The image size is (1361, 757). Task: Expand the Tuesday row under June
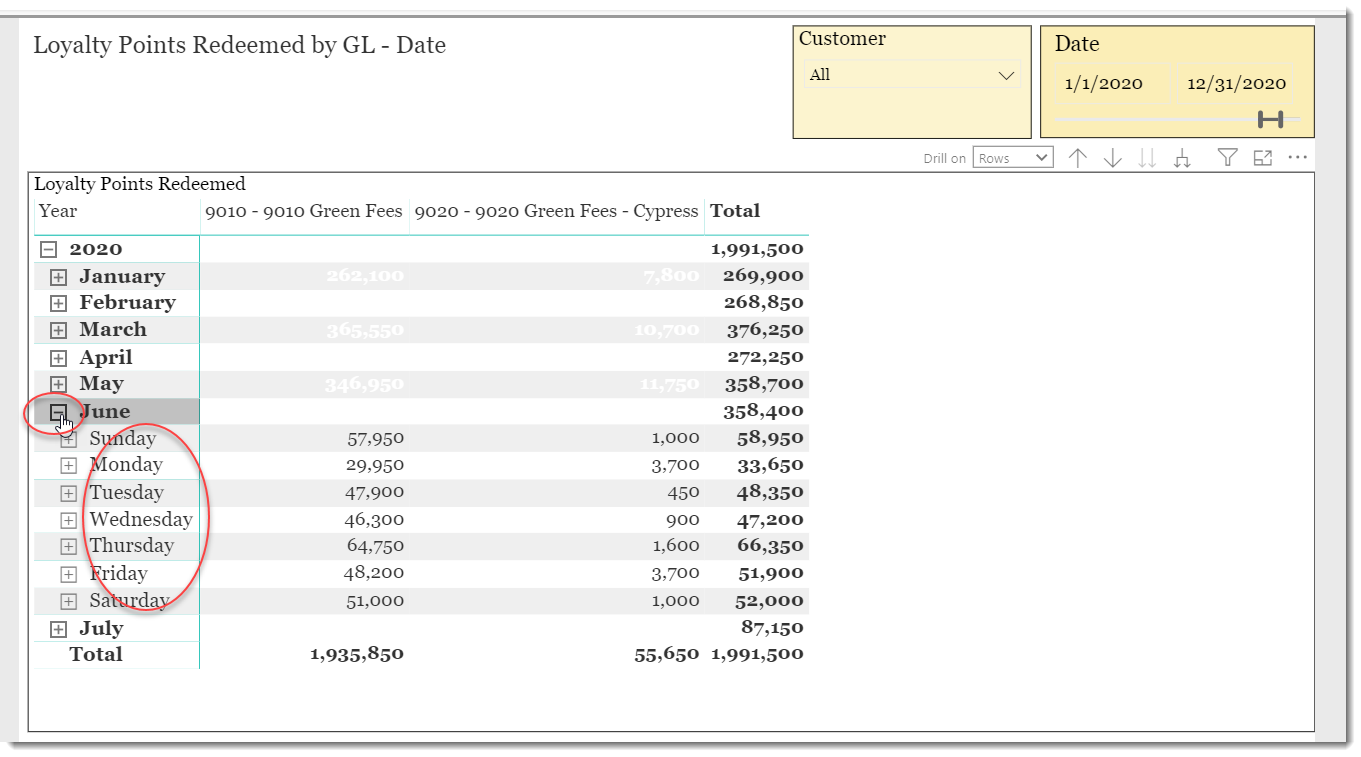click(x=68, y=493)
